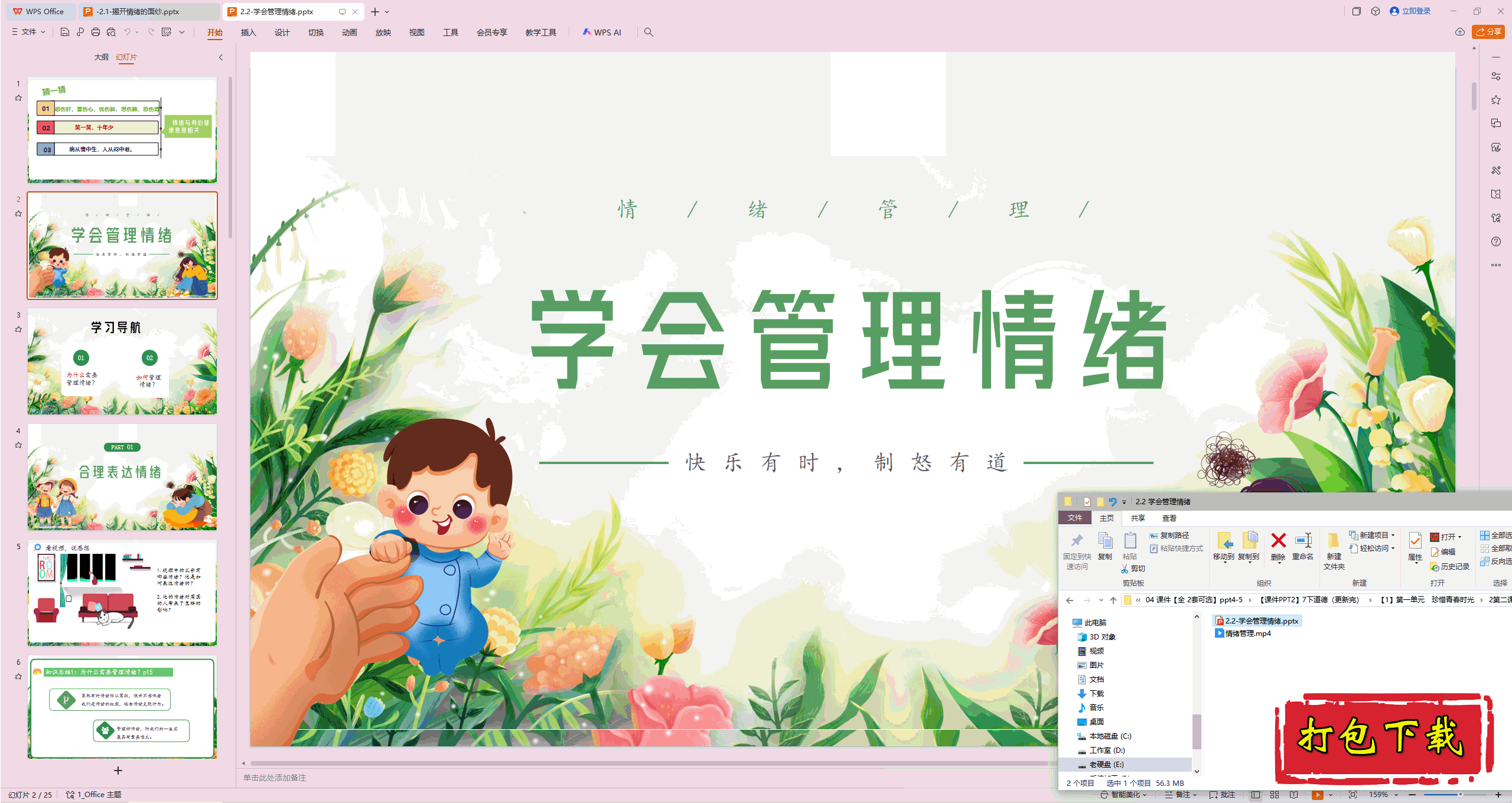This screenshot has width=1512, height=803.
Task: Switch slide panel to 大纲 outline view
Action: click(x=101, y=57)
